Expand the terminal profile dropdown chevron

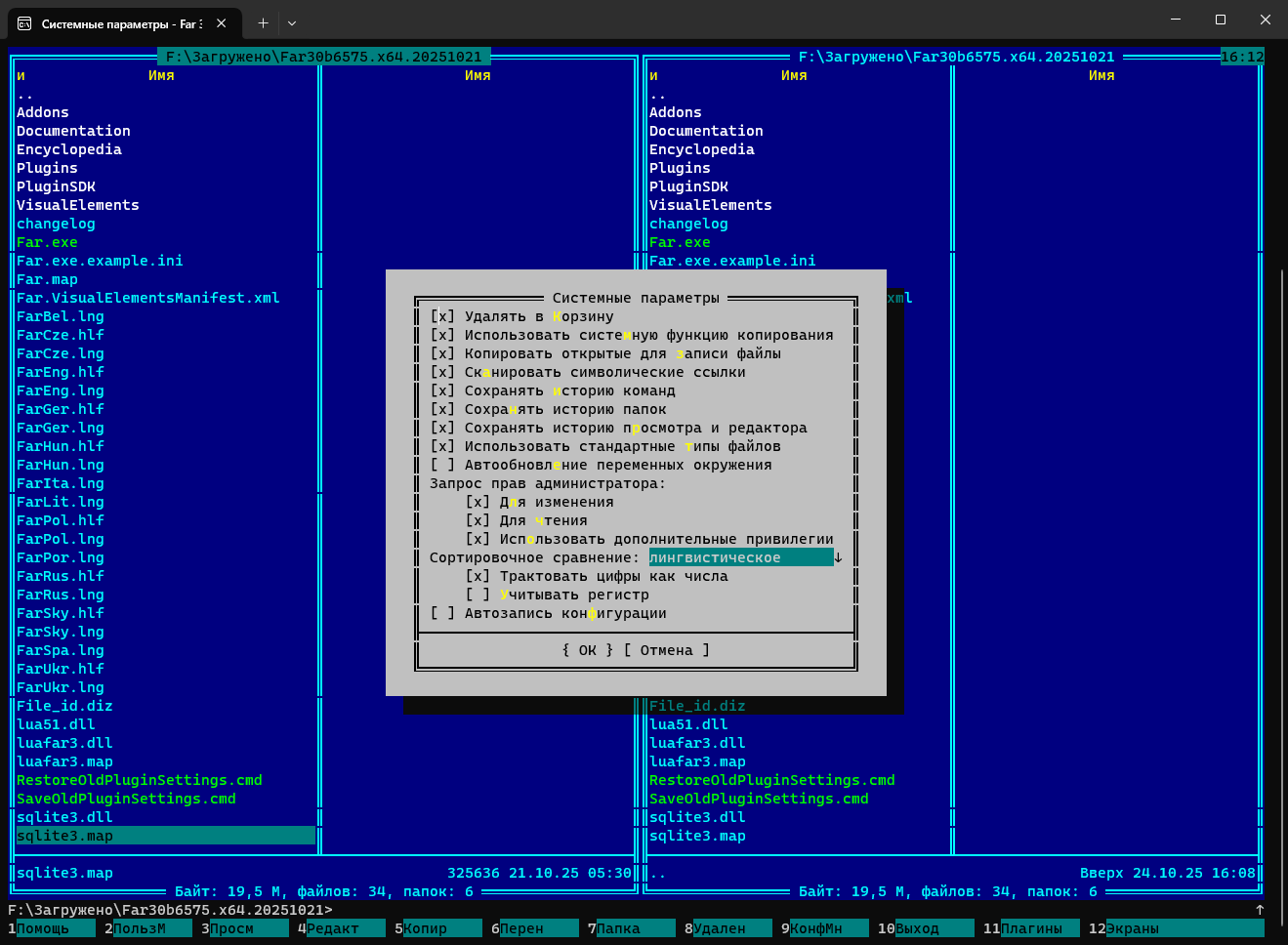pos(292,23)
